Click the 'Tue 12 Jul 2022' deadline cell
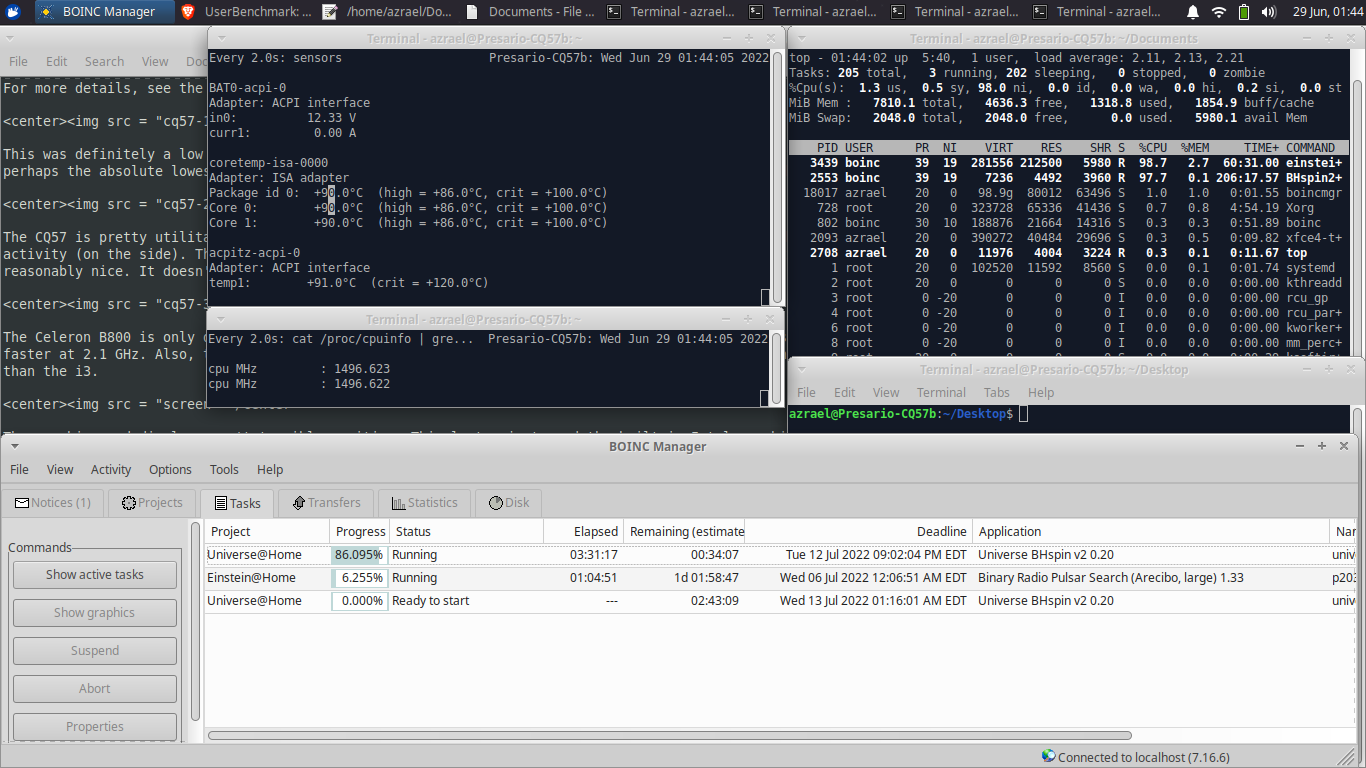Image resolution: width=1366 pixels, height=768 pixels. (876, 554)
